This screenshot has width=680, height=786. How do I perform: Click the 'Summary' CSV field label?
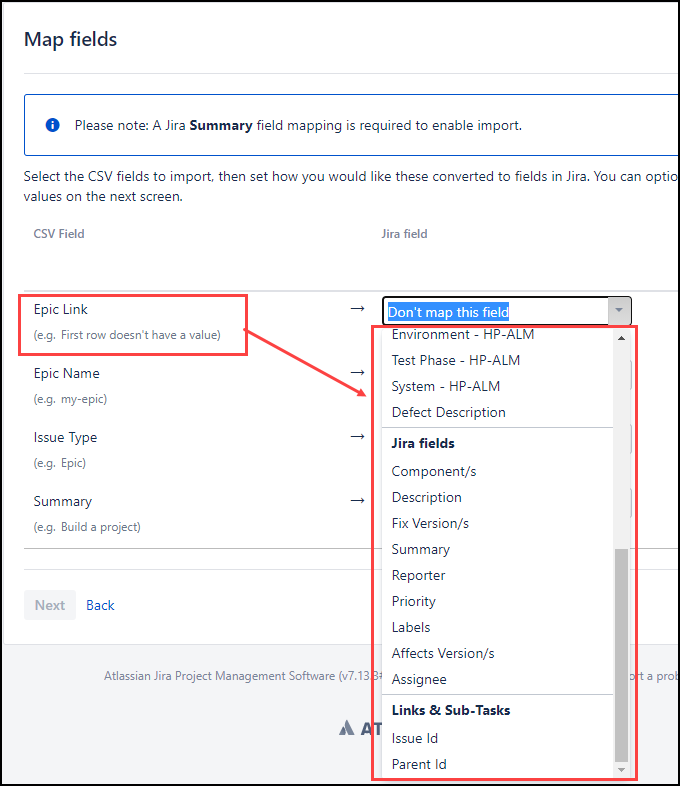63,502
